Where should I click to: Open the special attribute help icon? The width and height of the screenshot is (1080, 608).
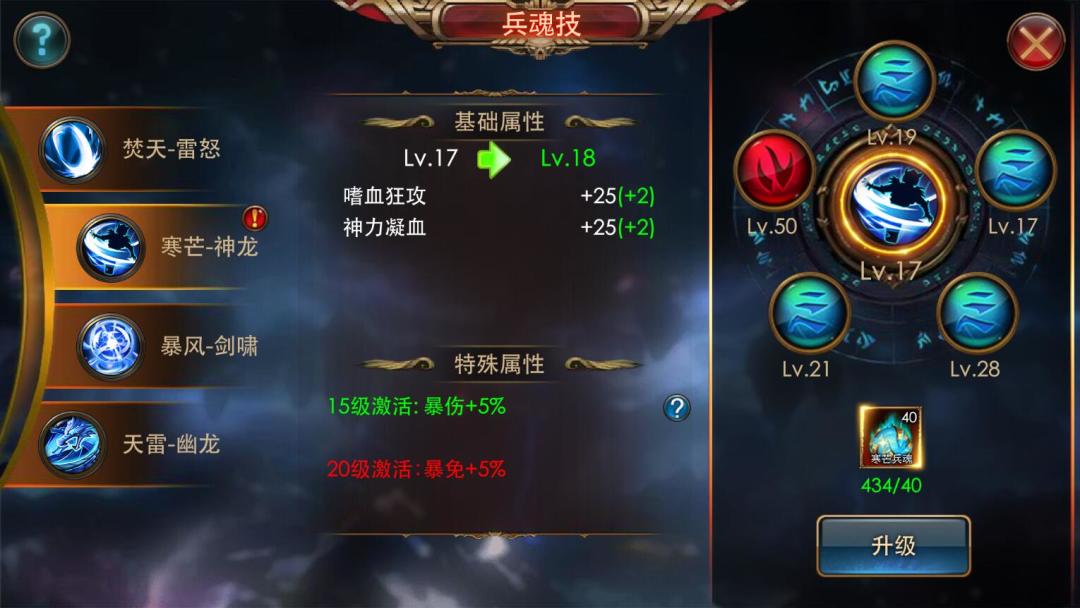click(677, 408)
